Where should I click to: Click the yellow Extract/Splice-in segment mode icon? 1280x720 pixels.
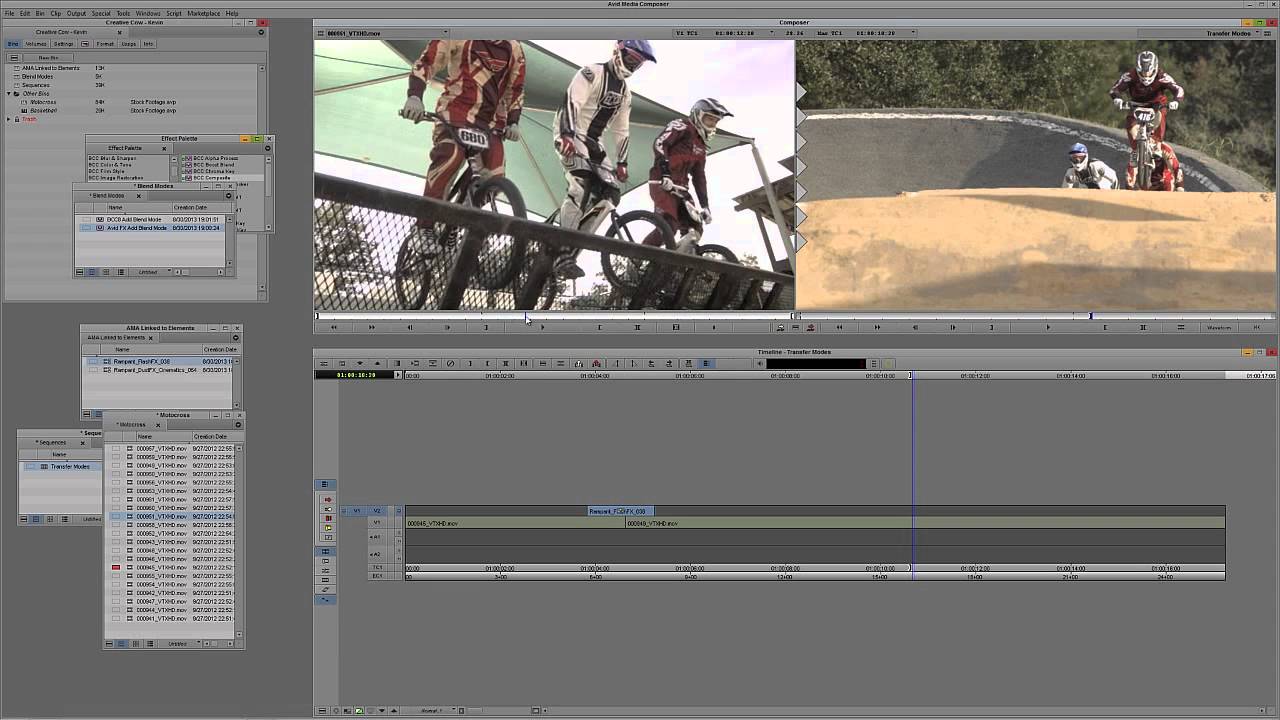327,528
